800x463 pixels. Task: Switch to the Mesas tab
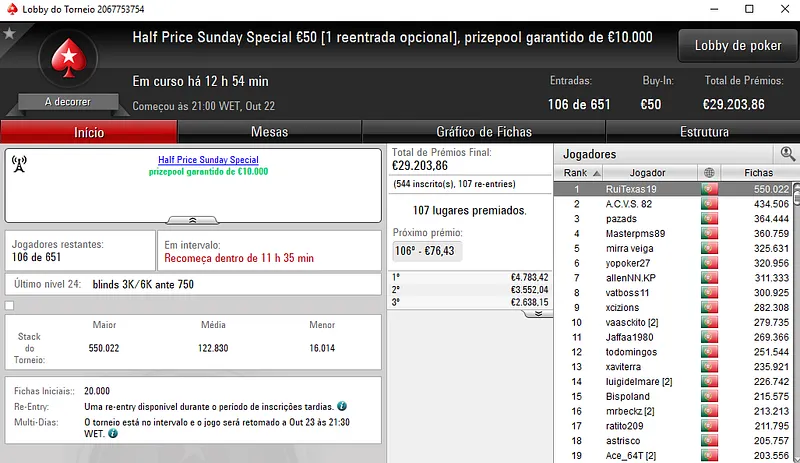(x=269, y=131)
